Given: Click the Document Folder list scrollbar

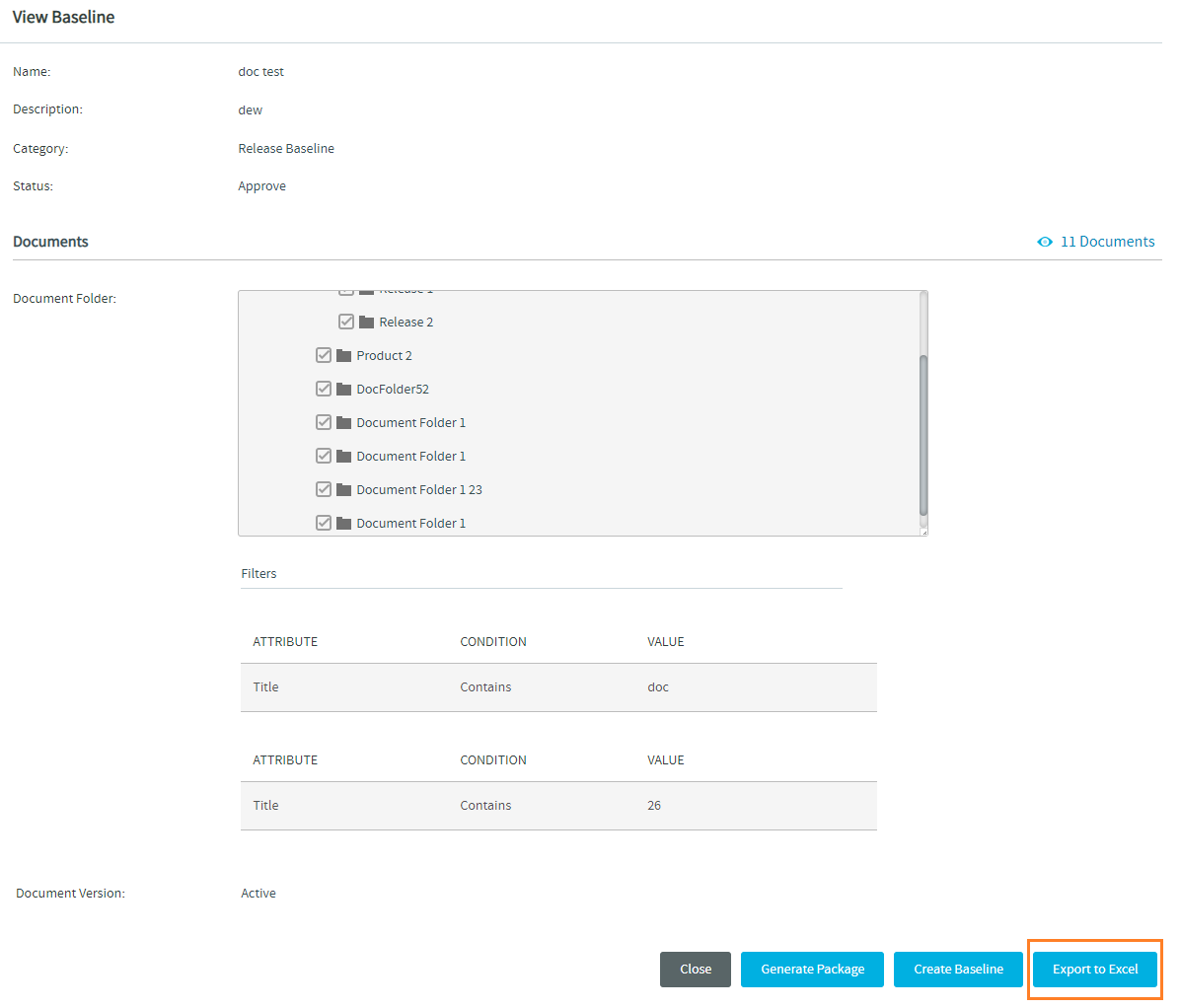Looking at the screenshot, I should 923,435.
